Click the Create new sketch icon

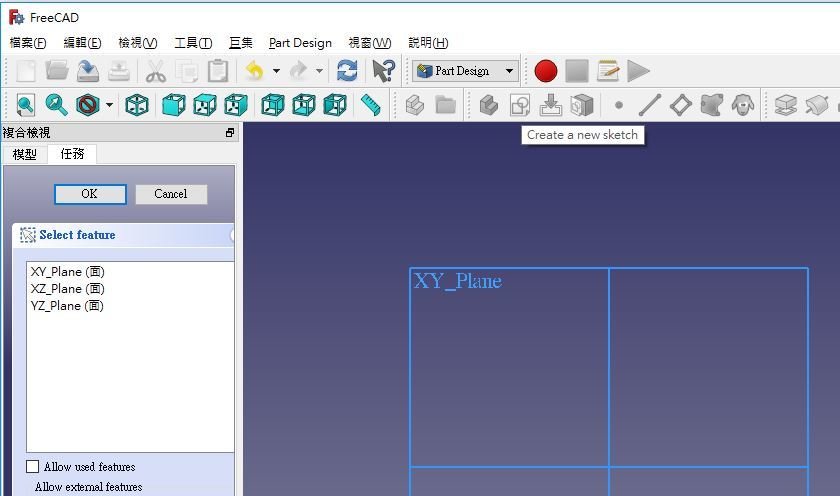[x=520, y=105]
